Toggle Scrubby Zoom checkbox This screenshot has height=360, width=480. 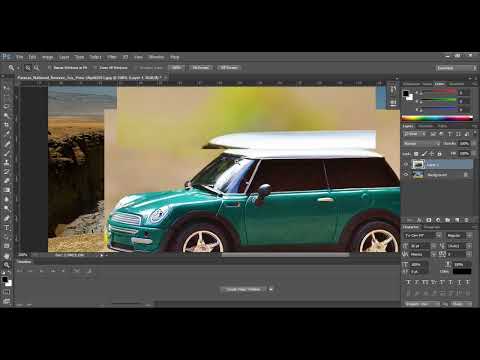[135, 68]
